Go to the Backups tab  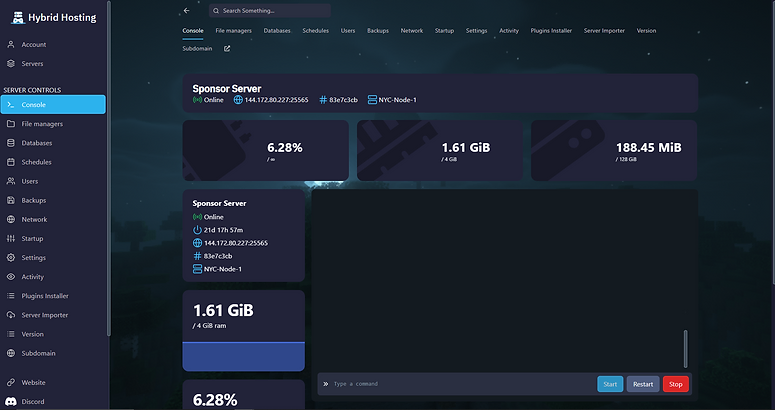(378, 31)
